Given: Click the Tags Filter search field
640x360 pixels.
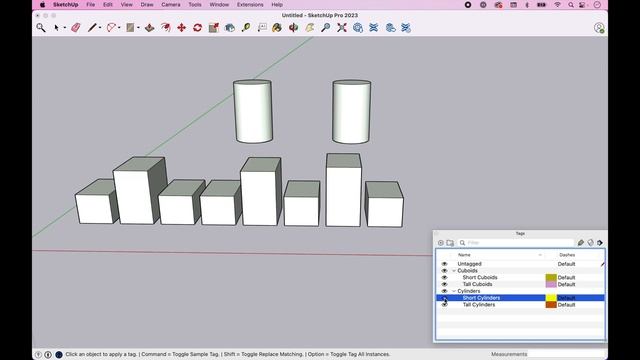Looking at the screenshot, I should click(x=516, y=242).
